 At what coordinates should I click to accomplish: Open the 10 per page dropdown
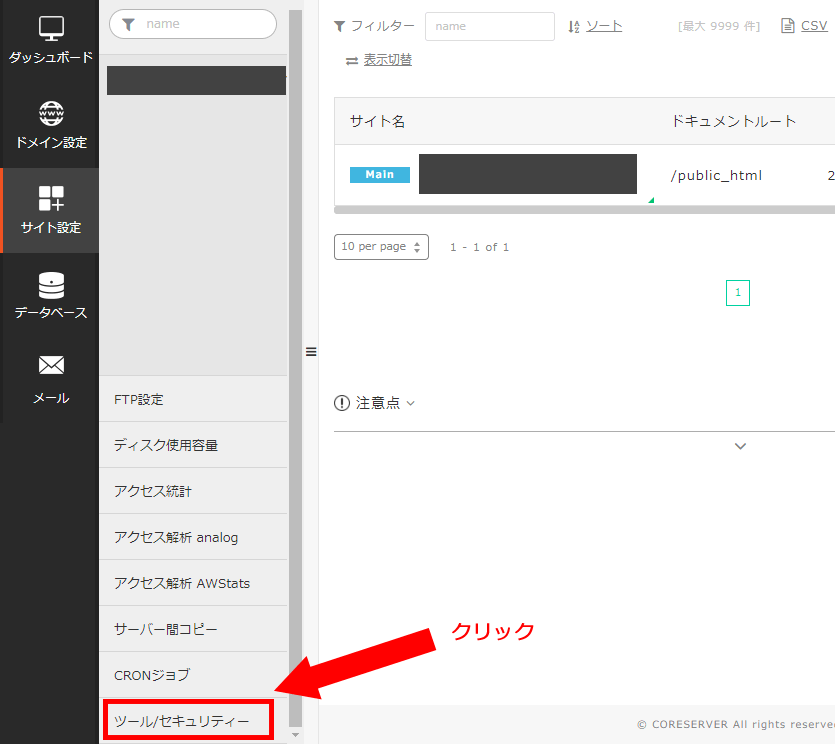pos(381,247)
